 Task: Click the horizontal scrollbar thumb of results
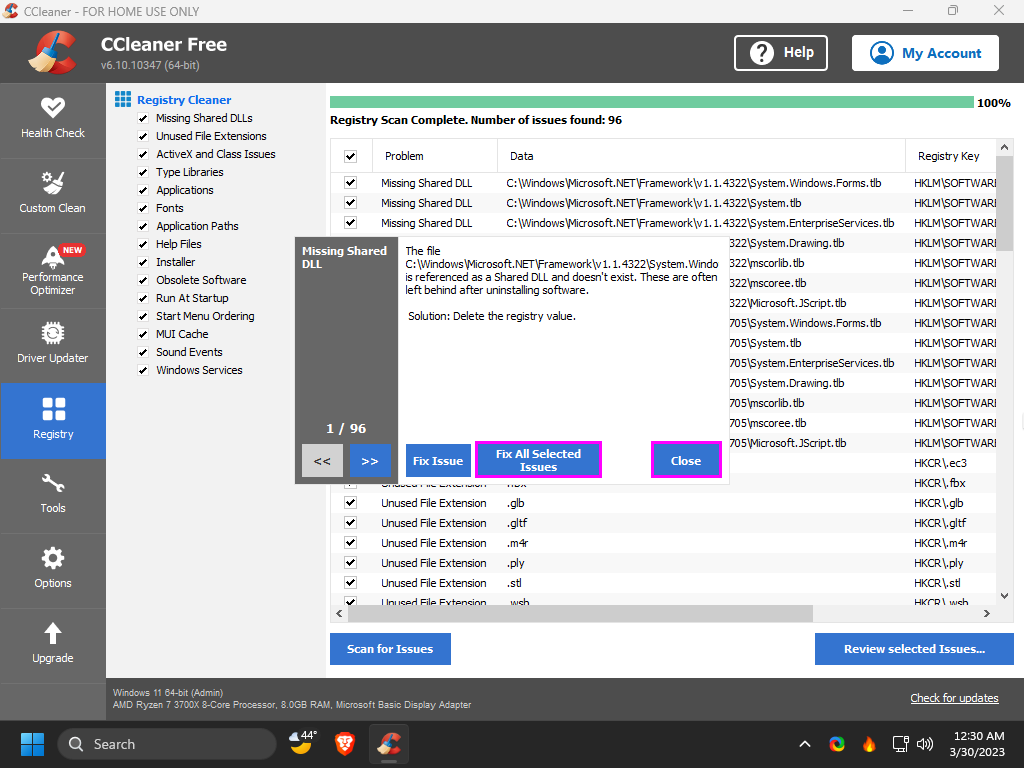coord(580,614)
